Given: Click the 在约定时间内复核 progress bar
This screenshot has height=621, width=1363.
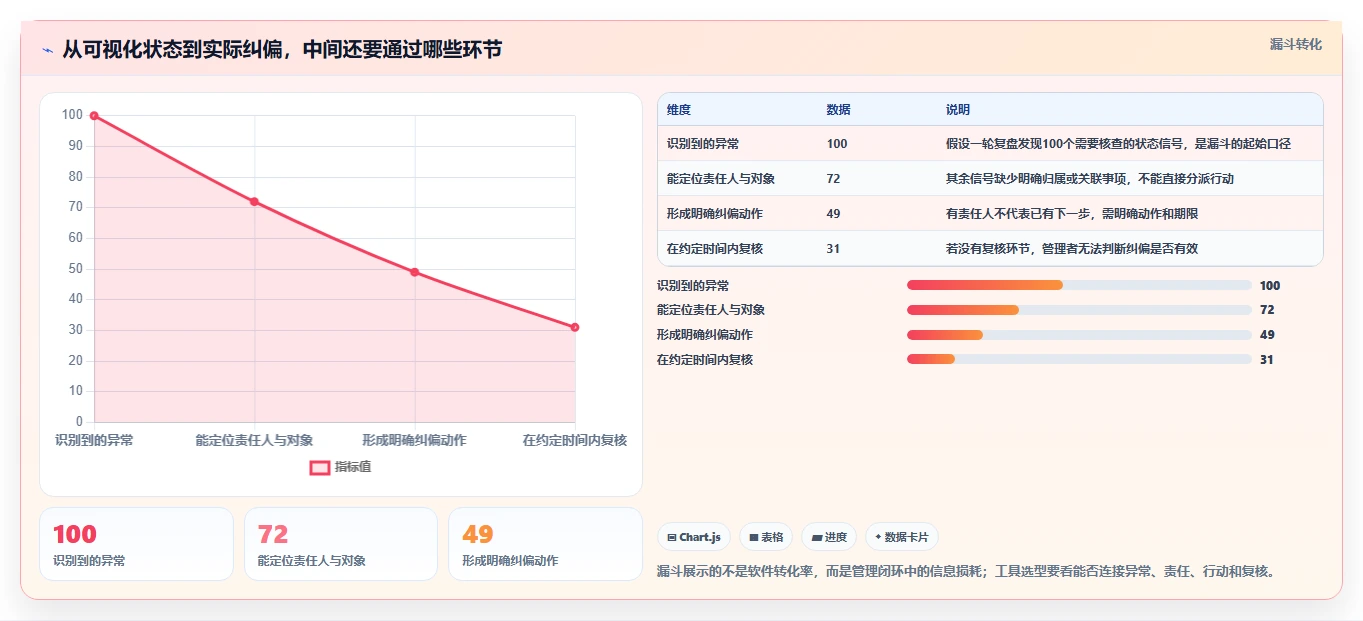Looking at the screenshot, I should 1079,359.
